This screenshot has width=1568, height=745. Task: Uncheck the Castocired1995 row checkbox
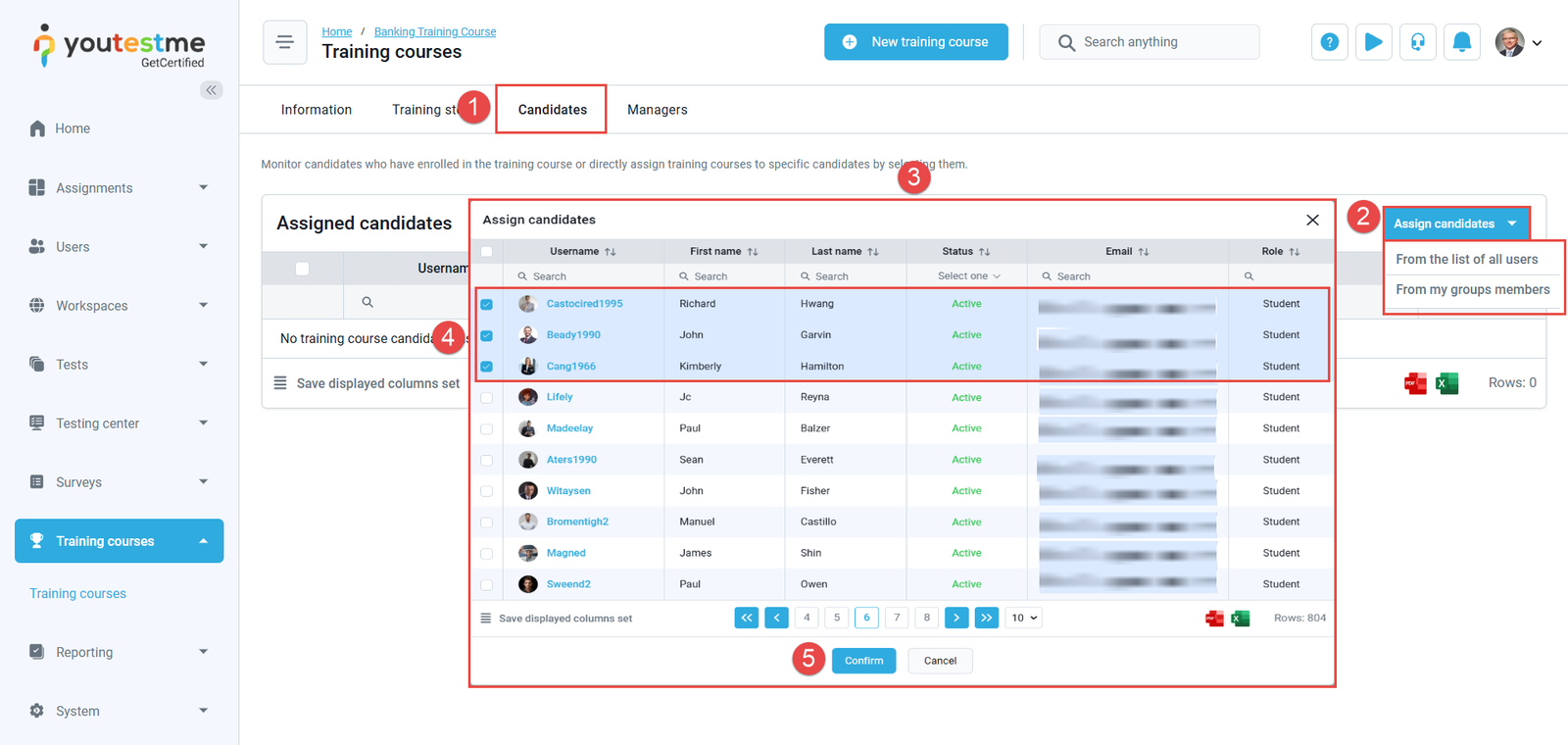(x=487, y=305)
